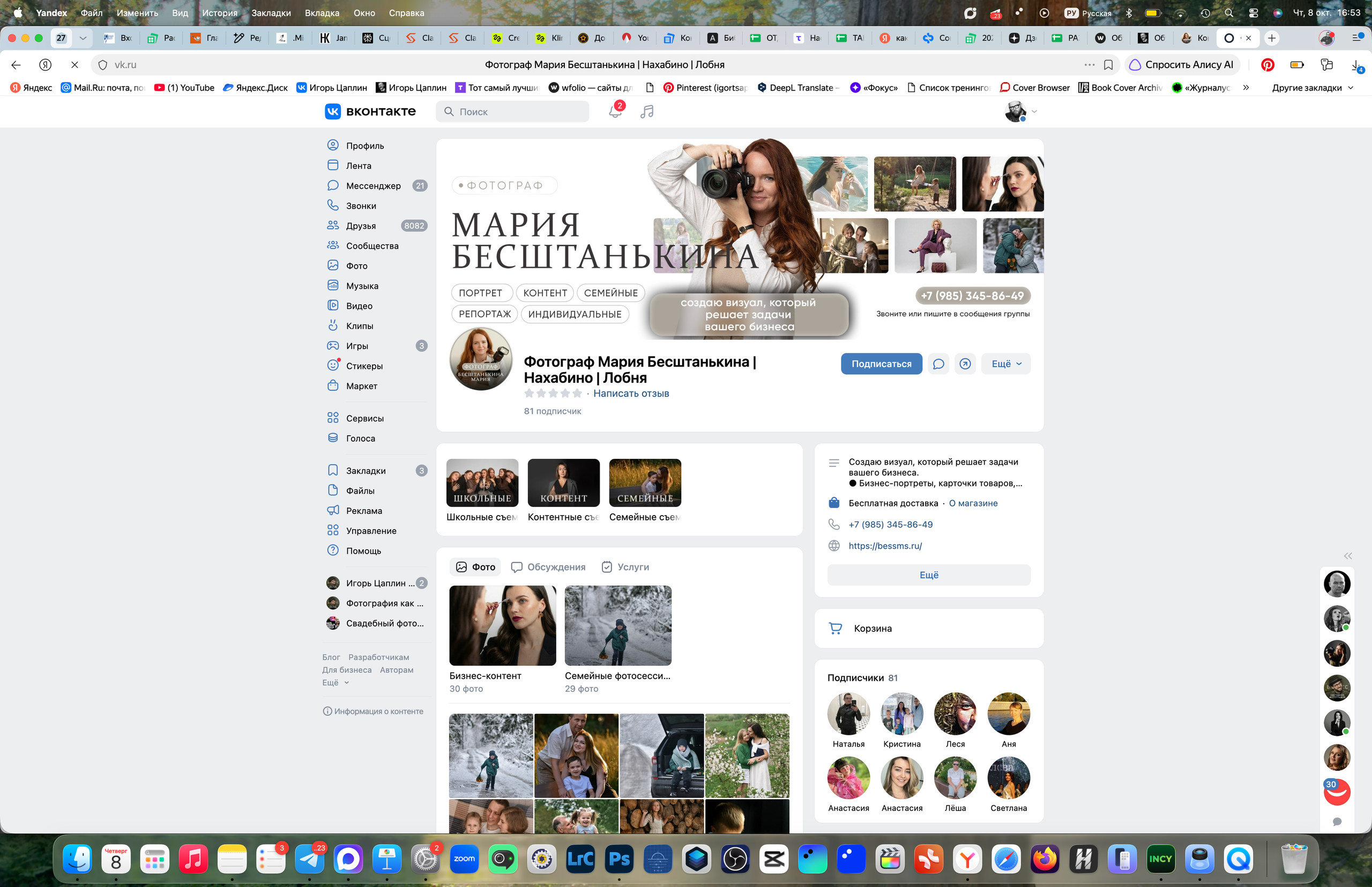Screen dimensions: 1372x887
Task: Switch to the Услуги tab
Action: pyautogui.click(x=625, y=568)
